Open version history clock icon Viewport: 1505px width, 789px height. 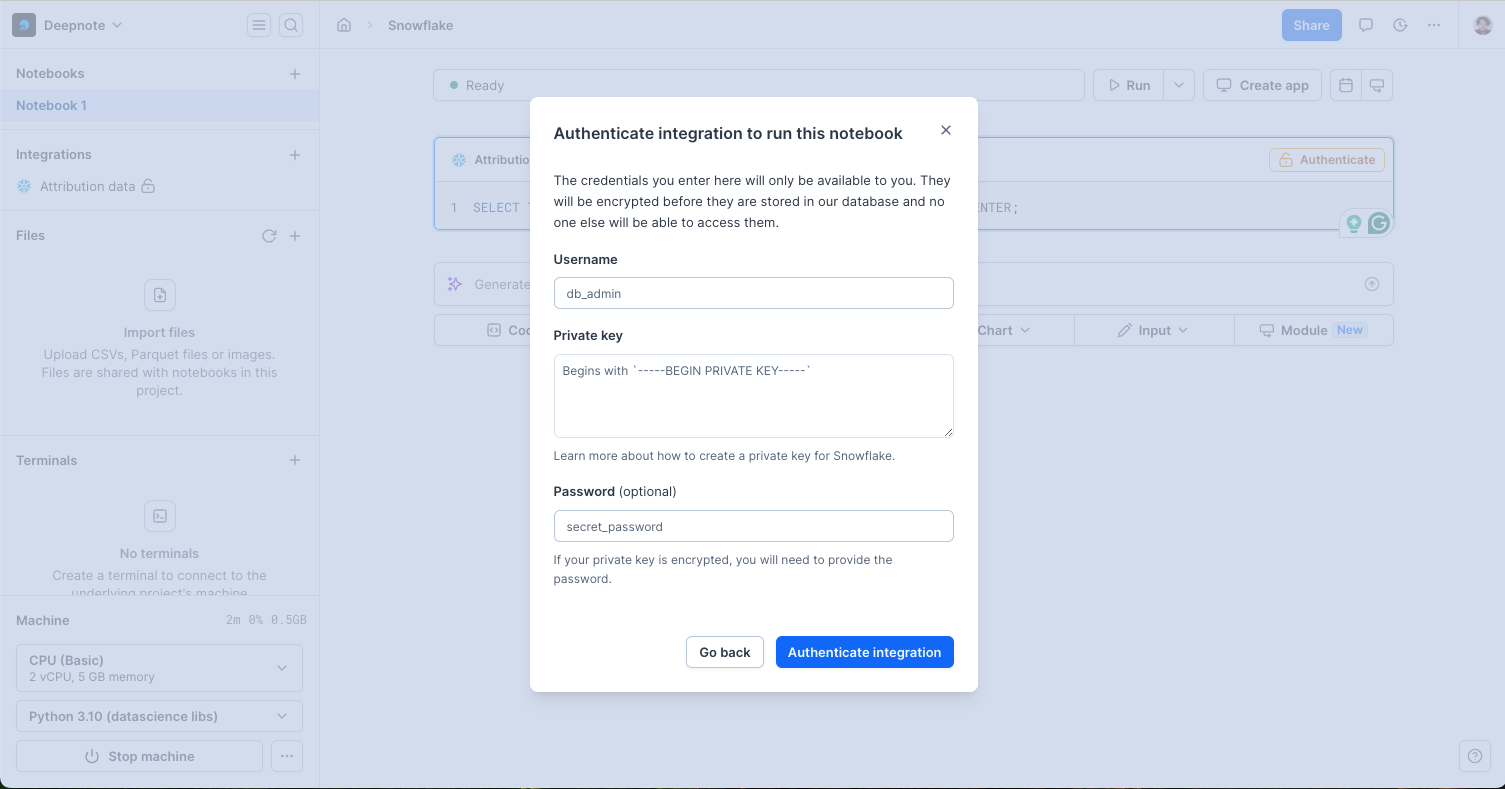click(1400, 25)
